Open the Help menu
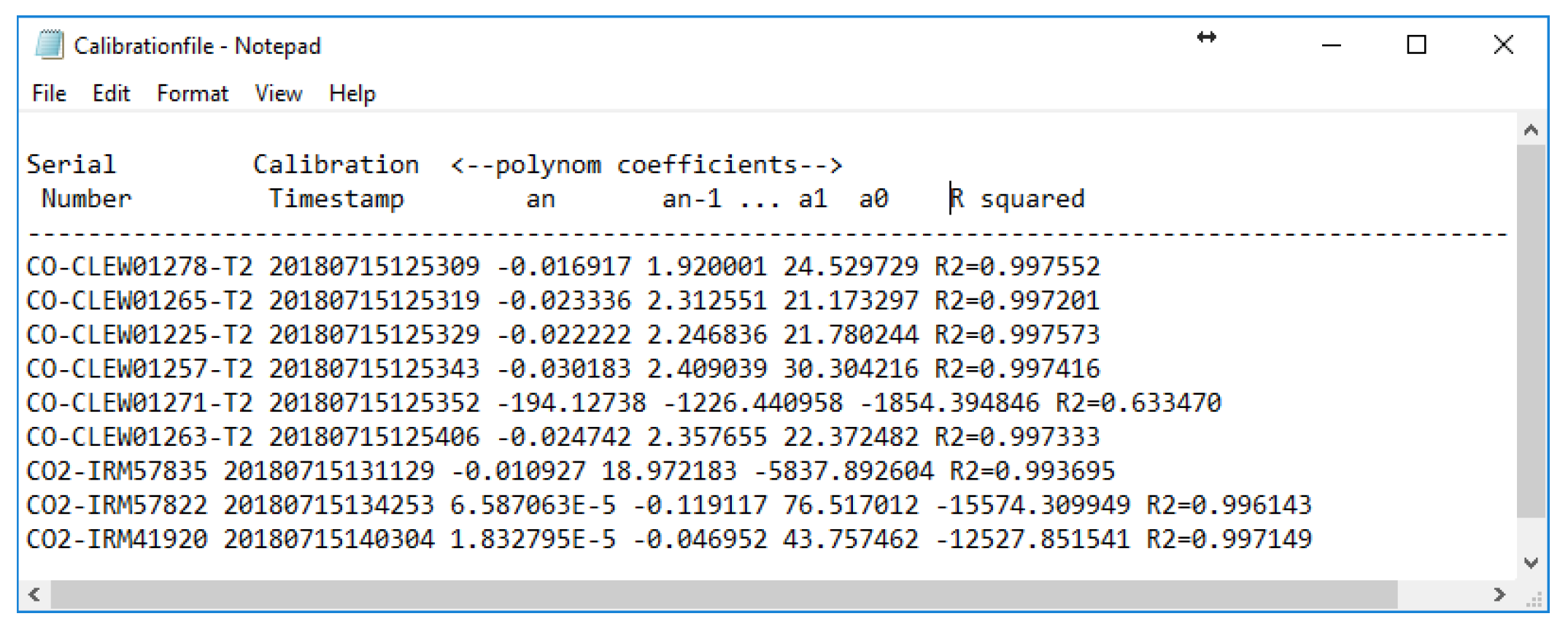 point(352,93)
